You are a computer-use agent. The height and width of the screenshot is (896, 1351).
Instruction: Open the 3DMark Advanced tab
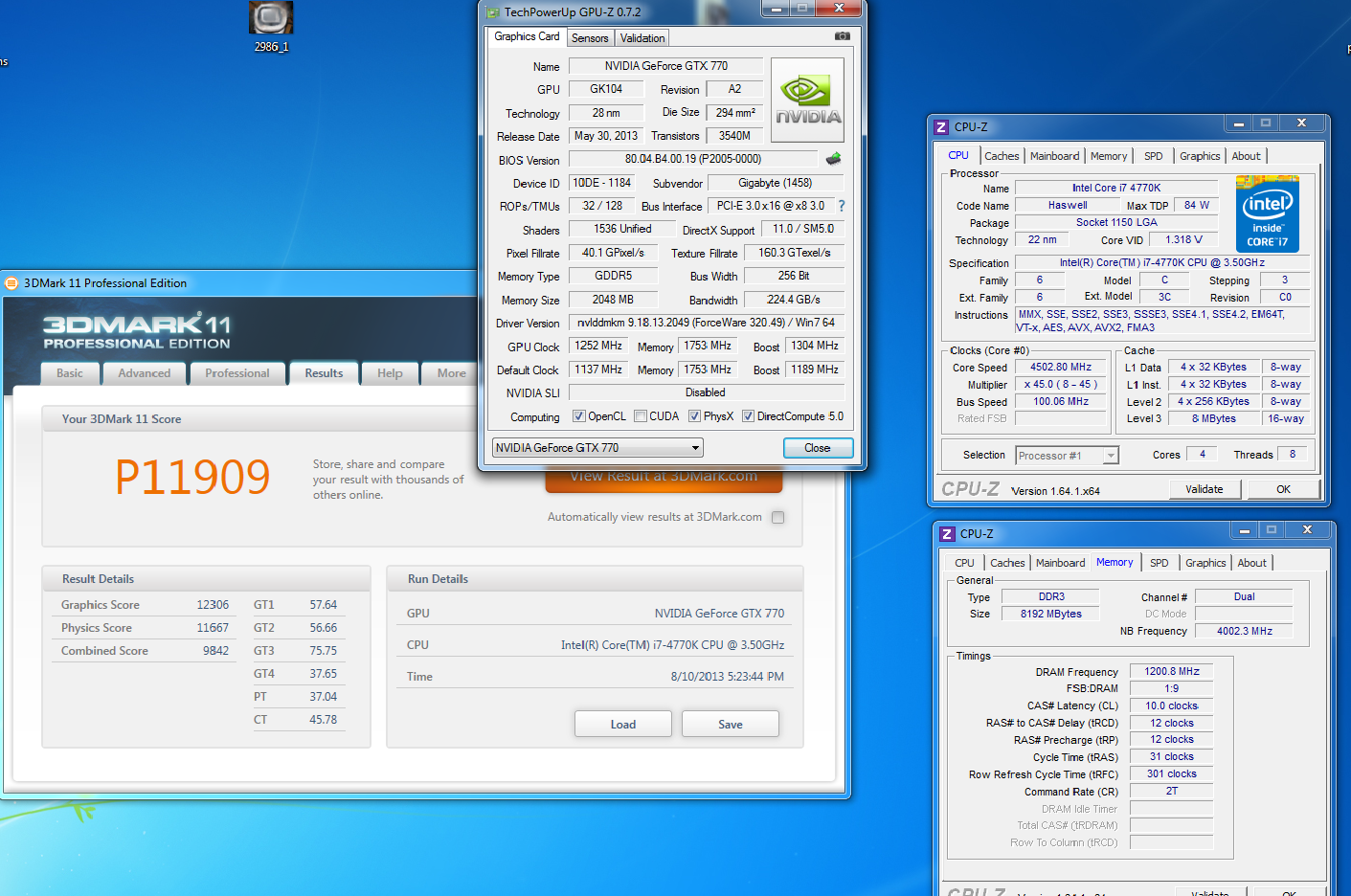[145, 373]
